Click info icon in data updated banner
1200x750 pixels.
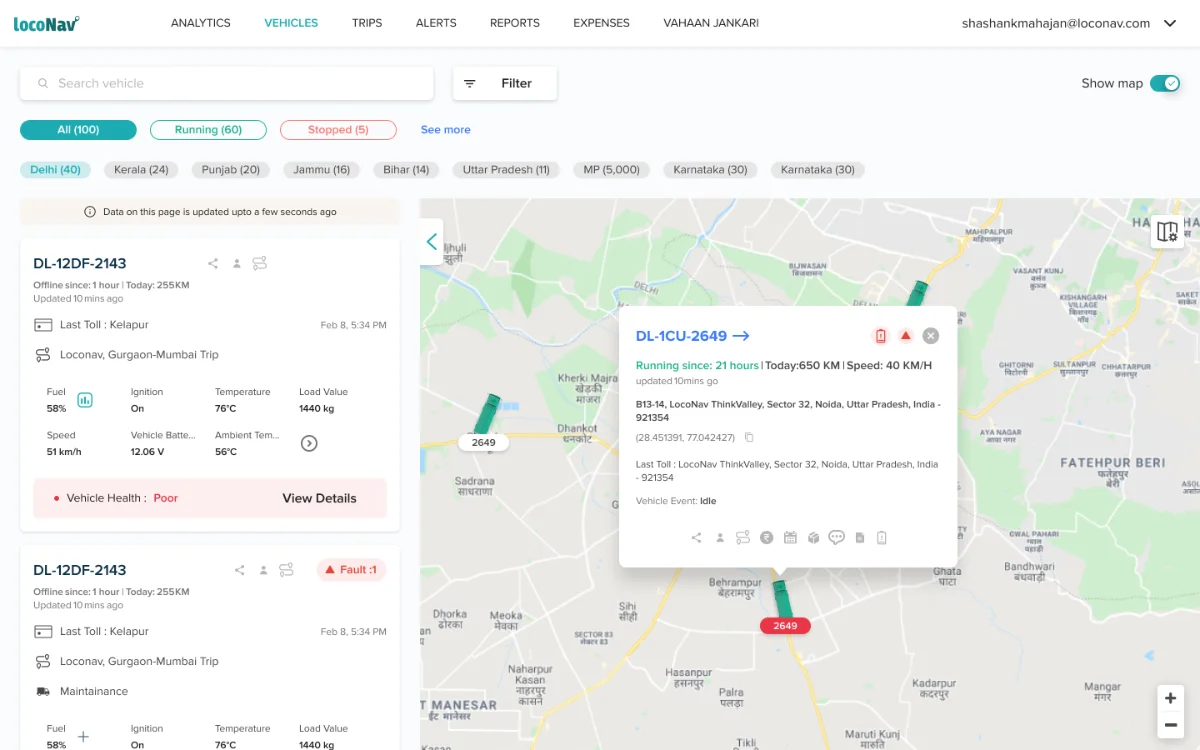(x=90, y=212)
